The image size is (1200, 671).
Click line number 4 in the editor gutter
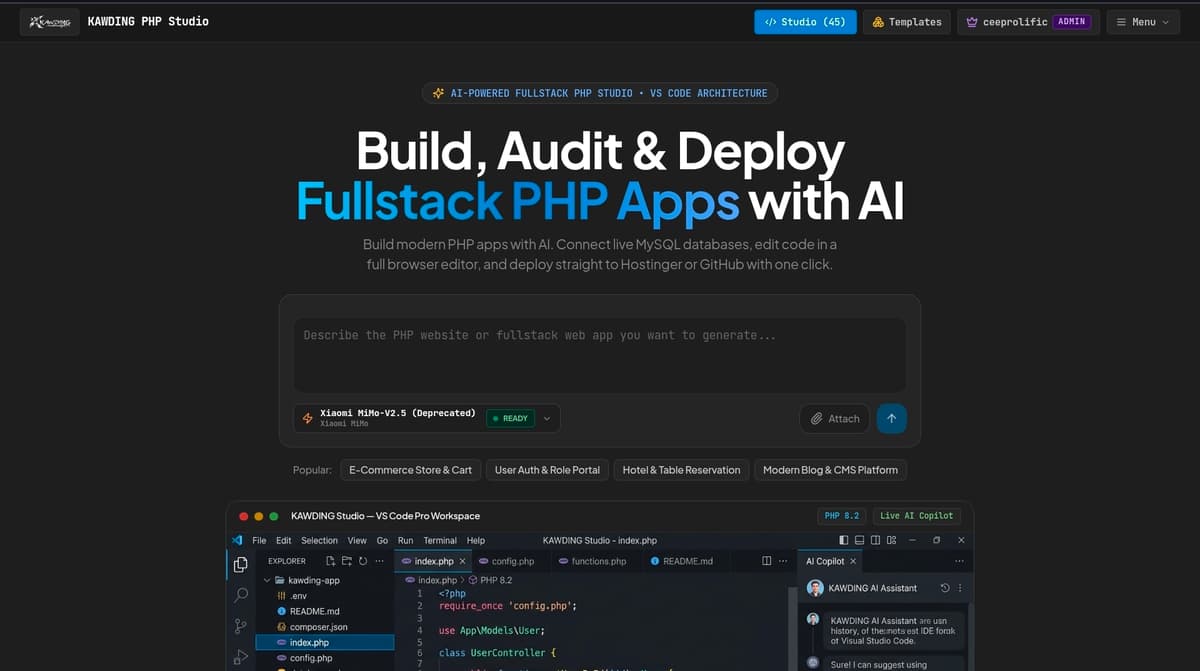419,630
